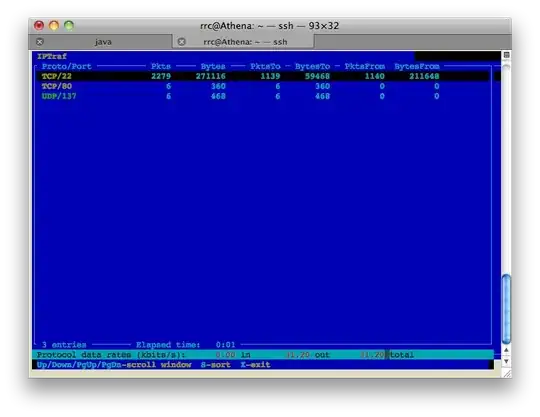Screen dimensions: 540x417
Task: Click the Up/Down/PgUp/PgDn-scroll window hint
Action: click(114, 365)
